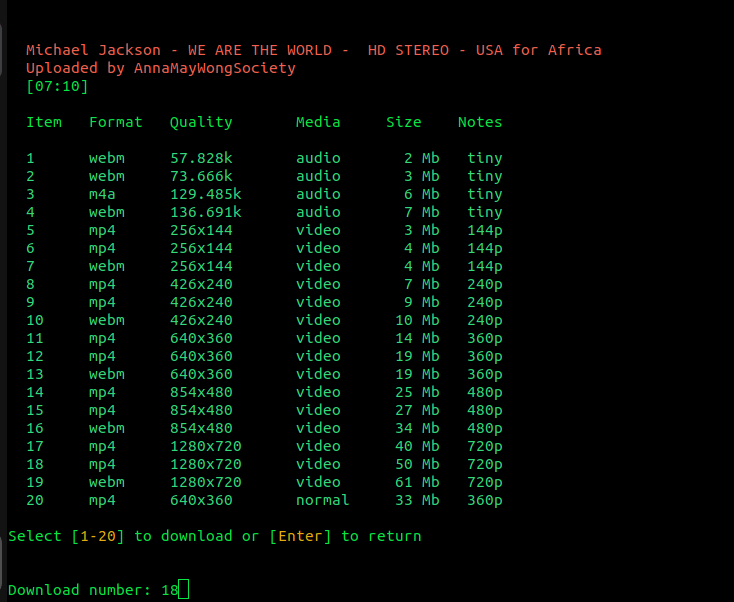The width and height of the screenshot is (734, 602).
Task: Click the "Format" column header
Action: tap(116, 122)
